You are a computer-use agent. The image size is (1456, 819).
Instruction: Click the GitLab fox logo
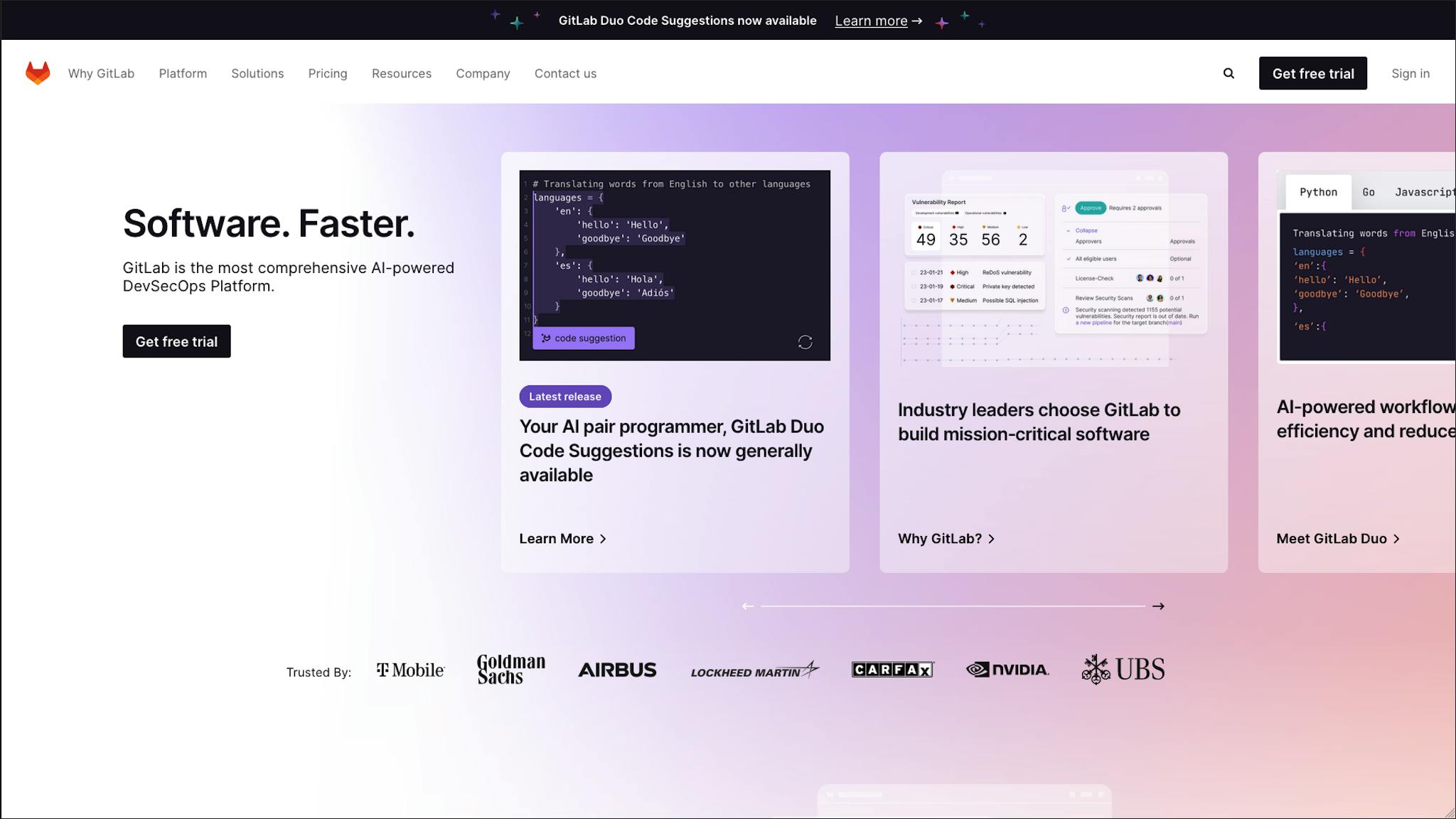38,72
